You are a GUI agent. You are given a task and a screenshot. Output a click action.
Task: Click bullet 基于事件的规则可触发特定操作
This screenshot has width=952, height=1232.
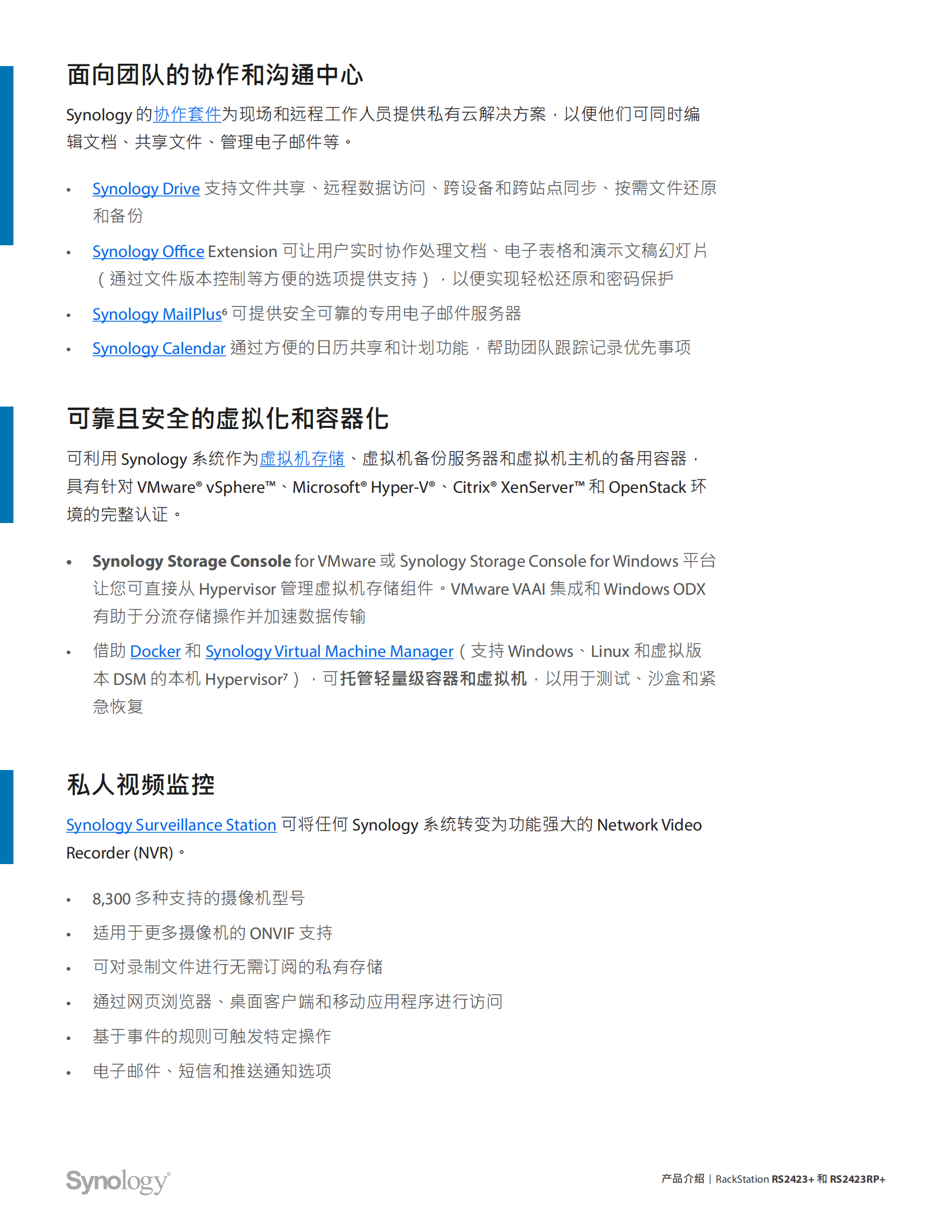point(212,1036)
